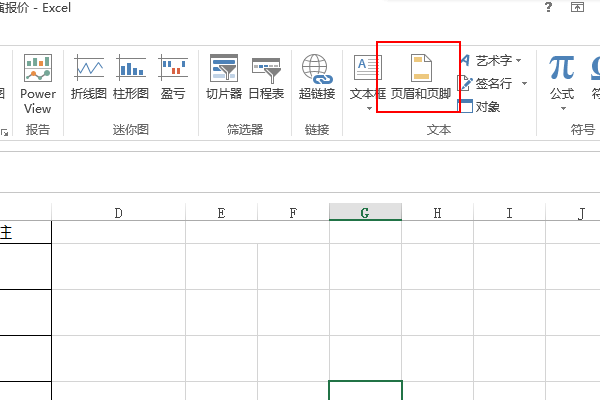This screenshot has height=400, width=600.
Task: Insert a Power View report
Action: 38,84
